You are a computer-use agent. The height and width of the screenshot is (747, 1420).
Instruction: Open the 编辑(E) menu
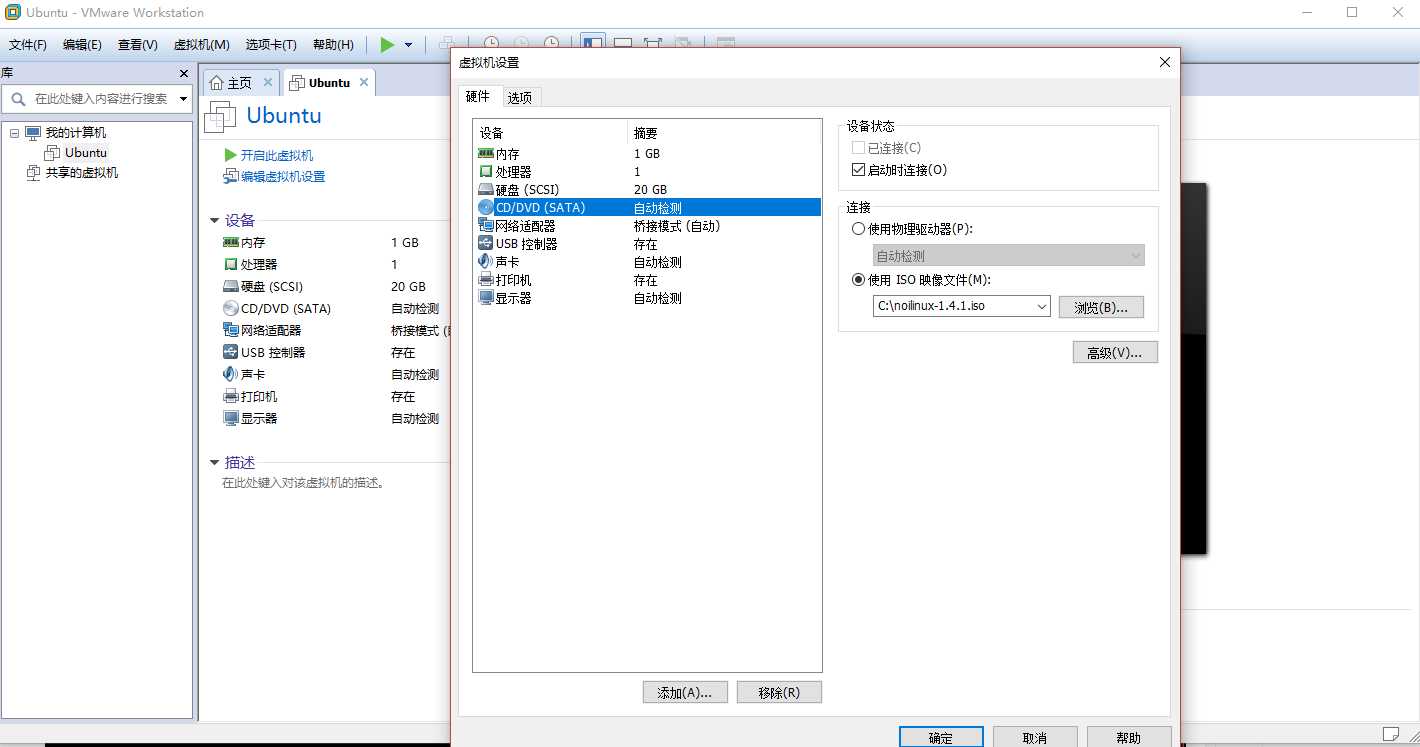[82, 45]
